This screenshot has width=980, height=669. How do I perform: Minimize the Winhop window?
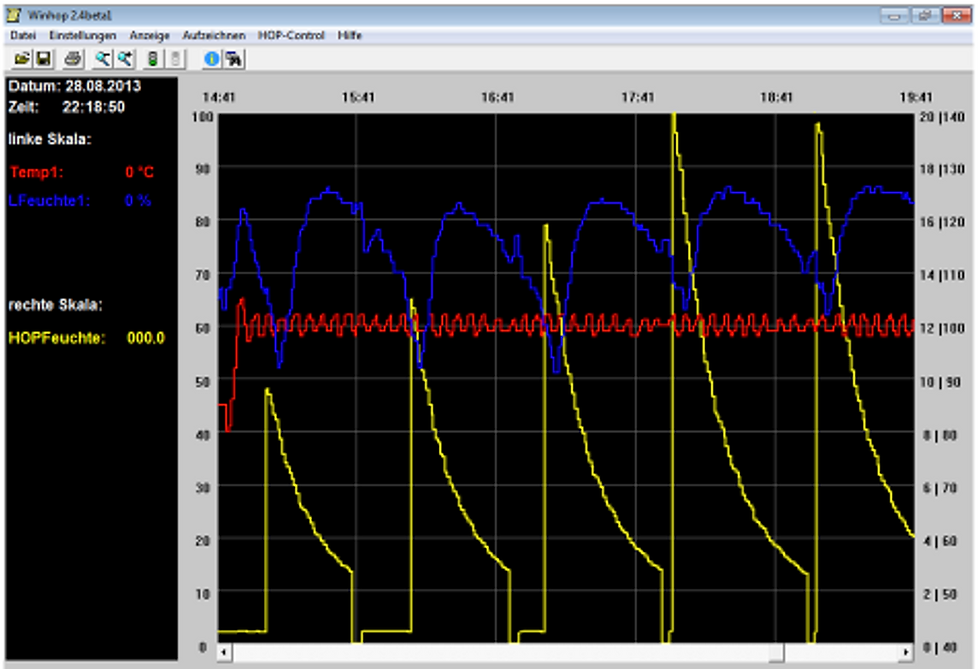click(894, 16)
